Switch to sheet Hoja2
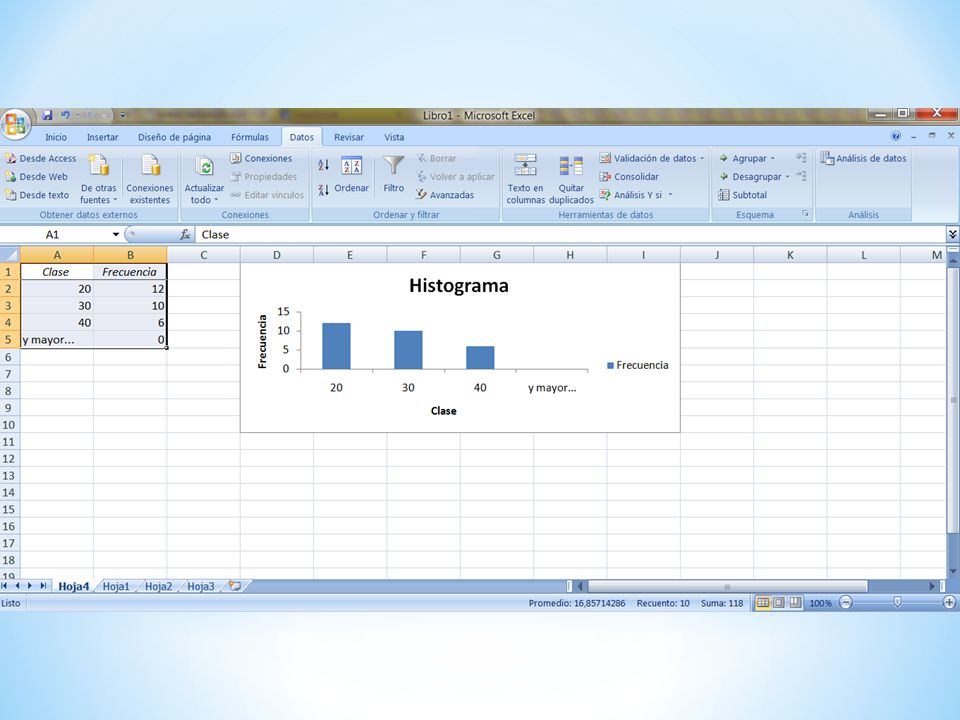Screen dimensions: 960x720 pyautogui.click(x=159, y=587)
